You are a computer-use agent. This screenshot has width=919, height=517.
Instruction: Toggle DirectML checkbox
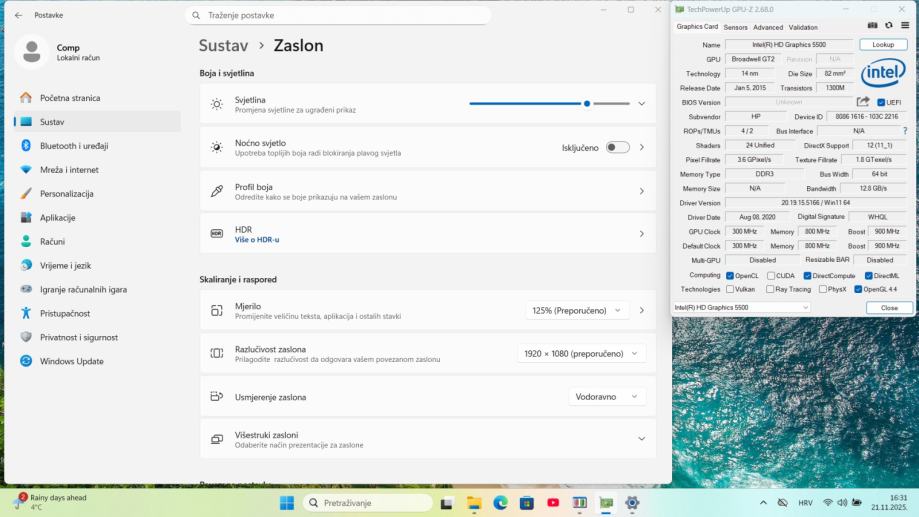[869, 275]
